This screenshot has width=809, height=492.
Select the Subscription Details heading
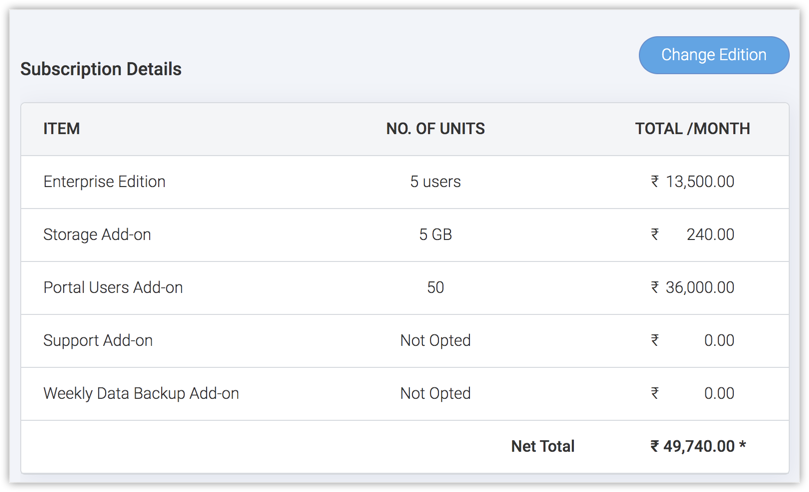coord(101,69)
